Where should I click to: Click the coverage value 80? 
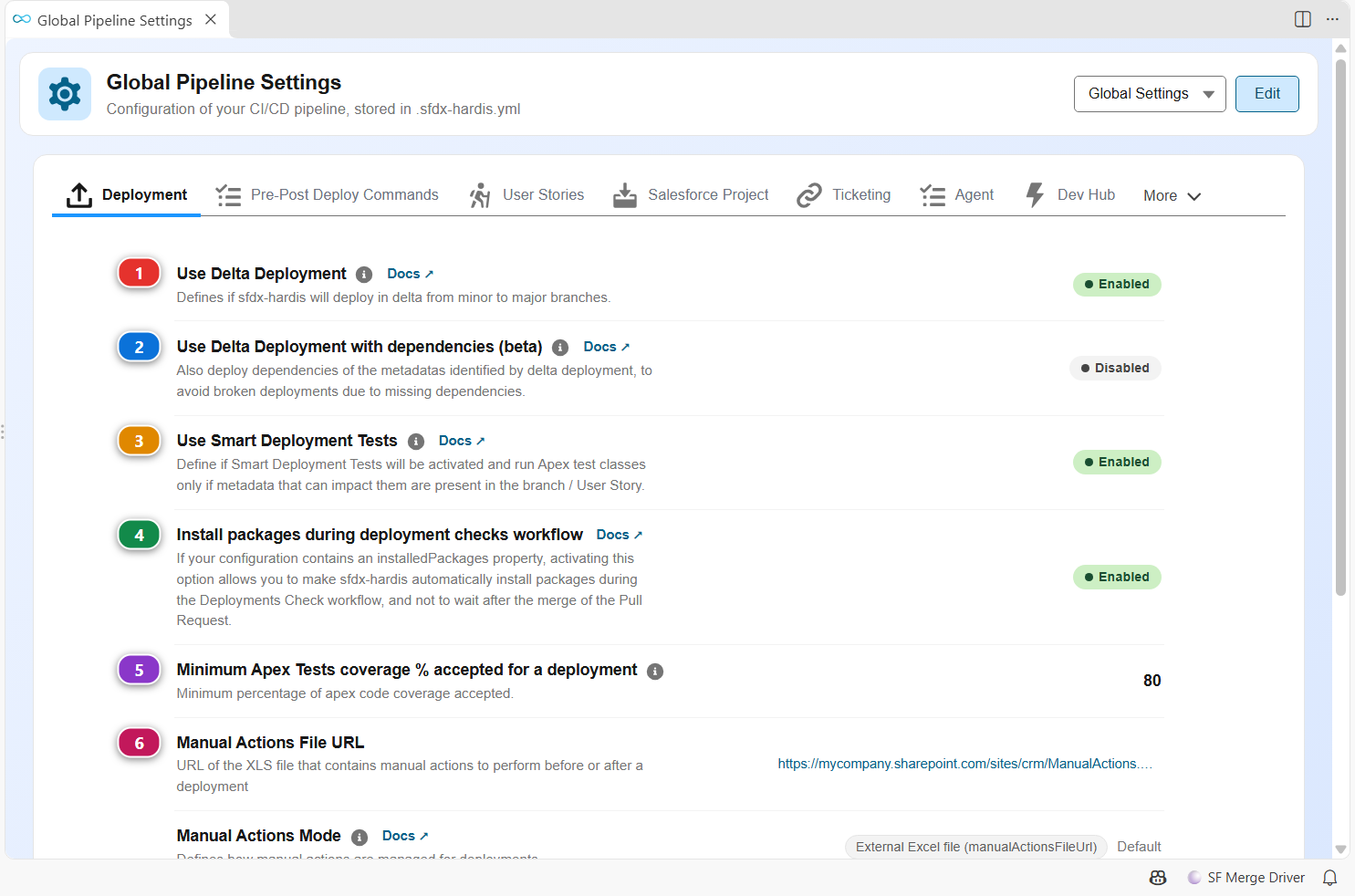(x=1152, y=682)
